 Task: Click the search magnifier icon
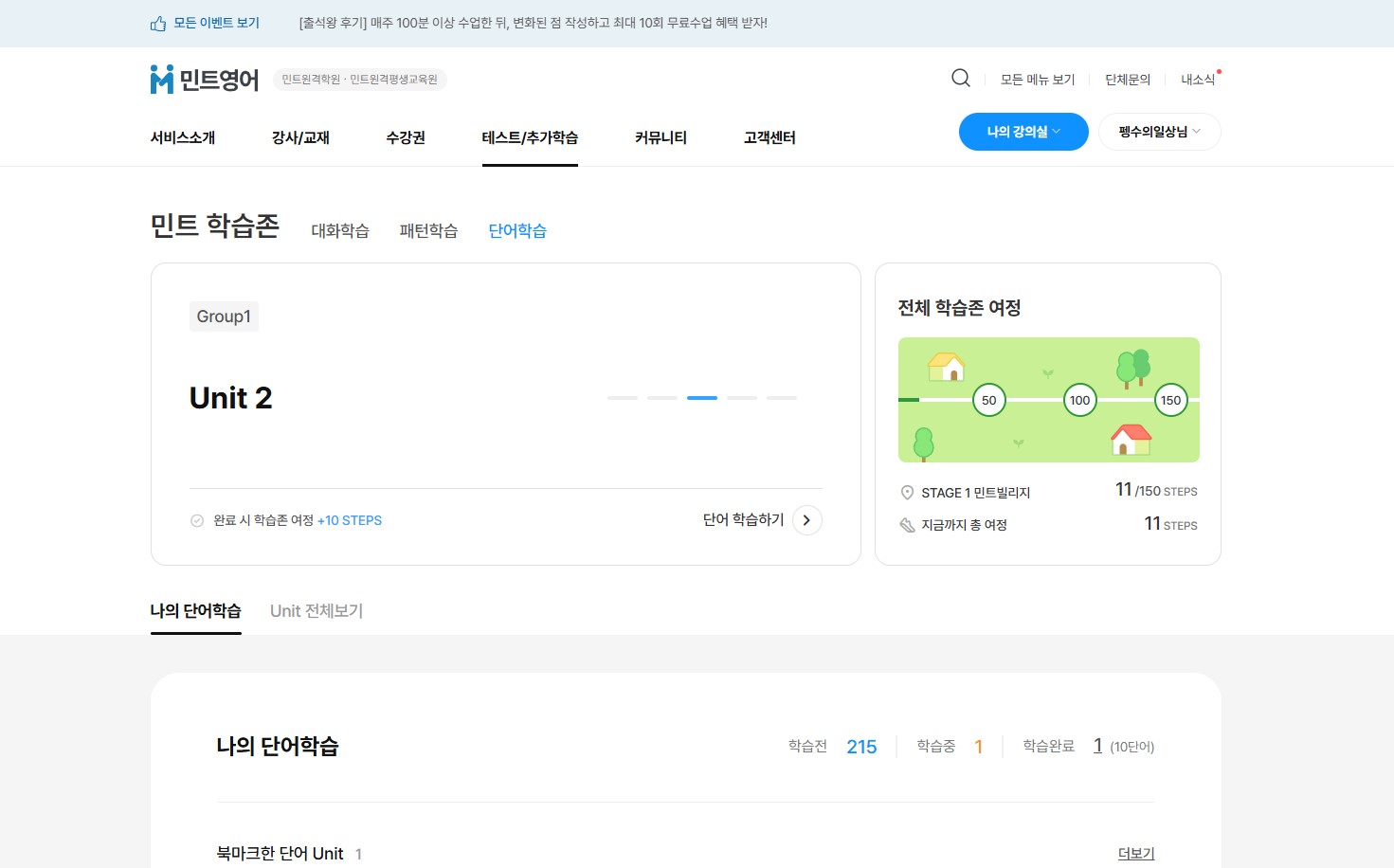point(960,79)
